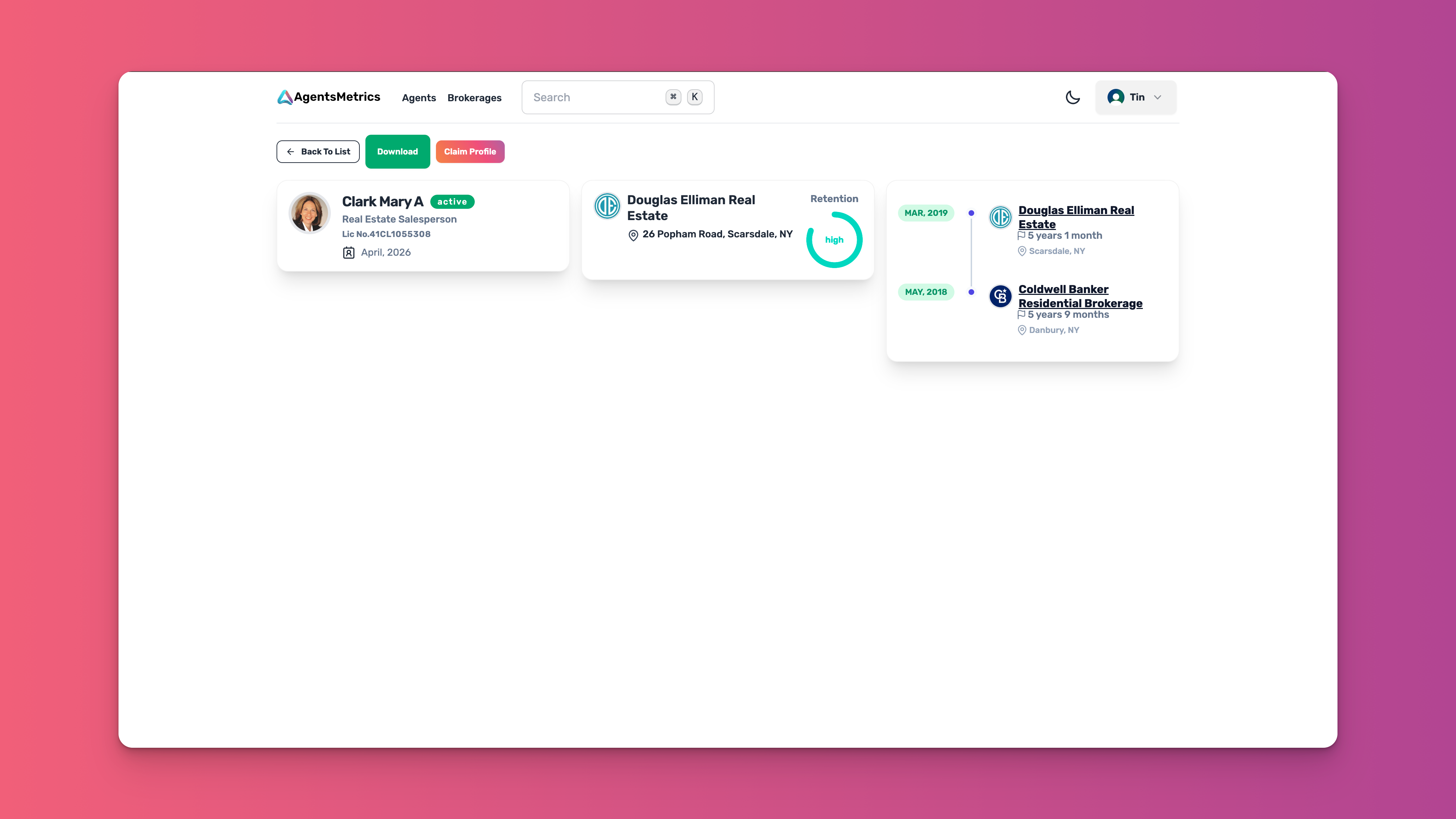Click the back arrow icon in Back To List
Image resolution: width=1456 pixels, height=819 pixels.
click(291, 151)
